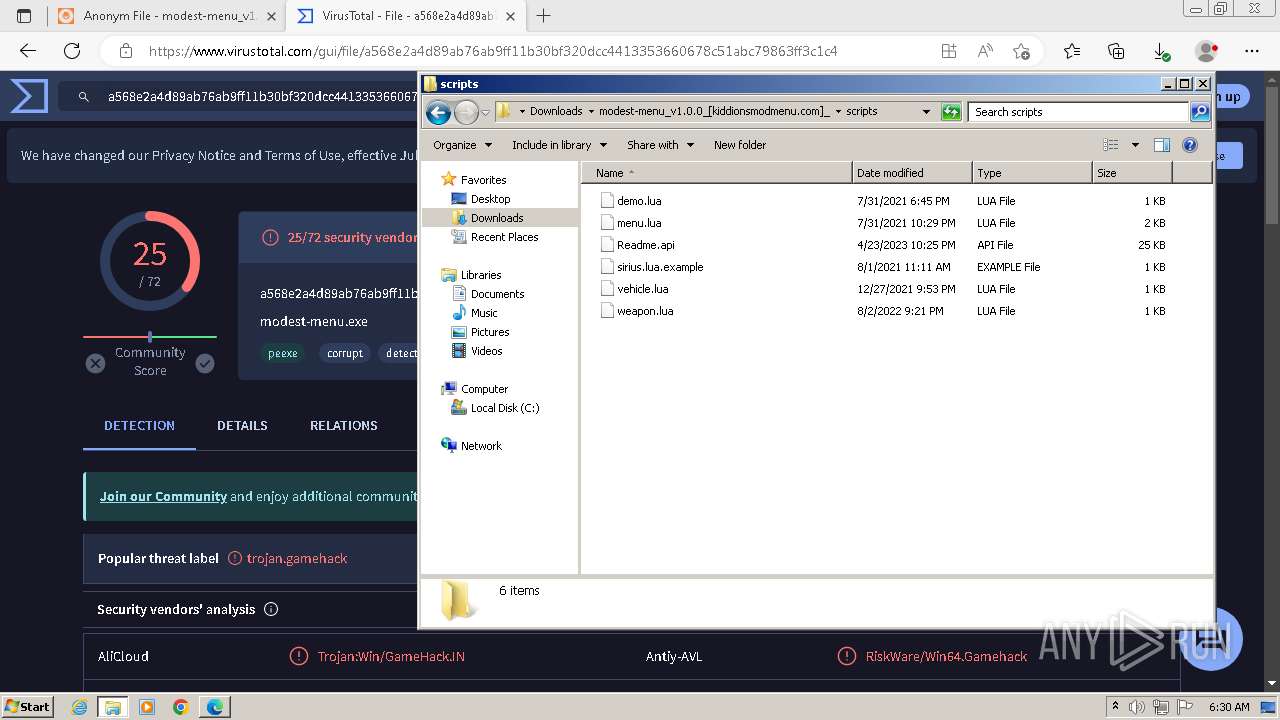Open Music library
This screenshot has width=1280, height=720.
point(484,313)
